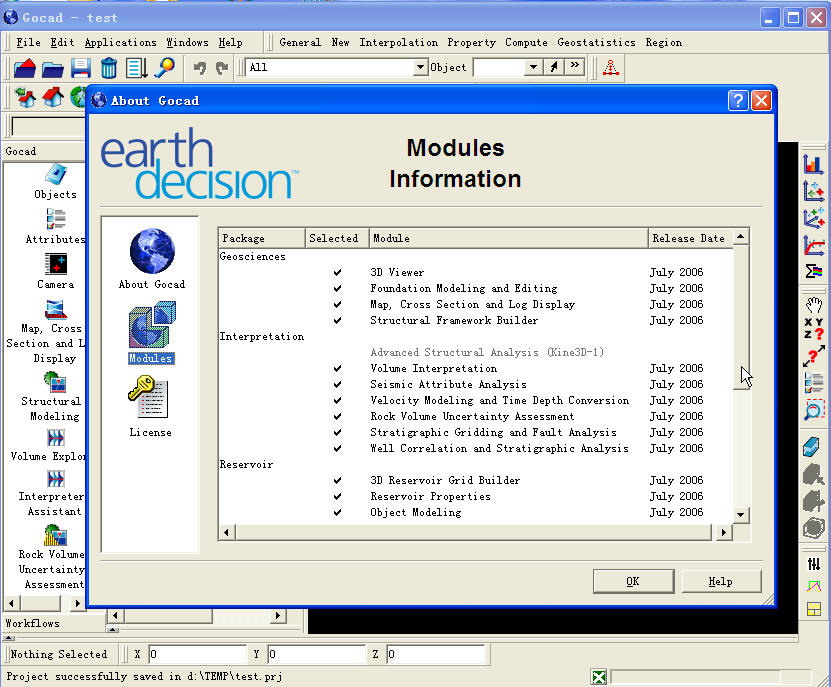Click the Y coordinate input field

pos(316,654)
